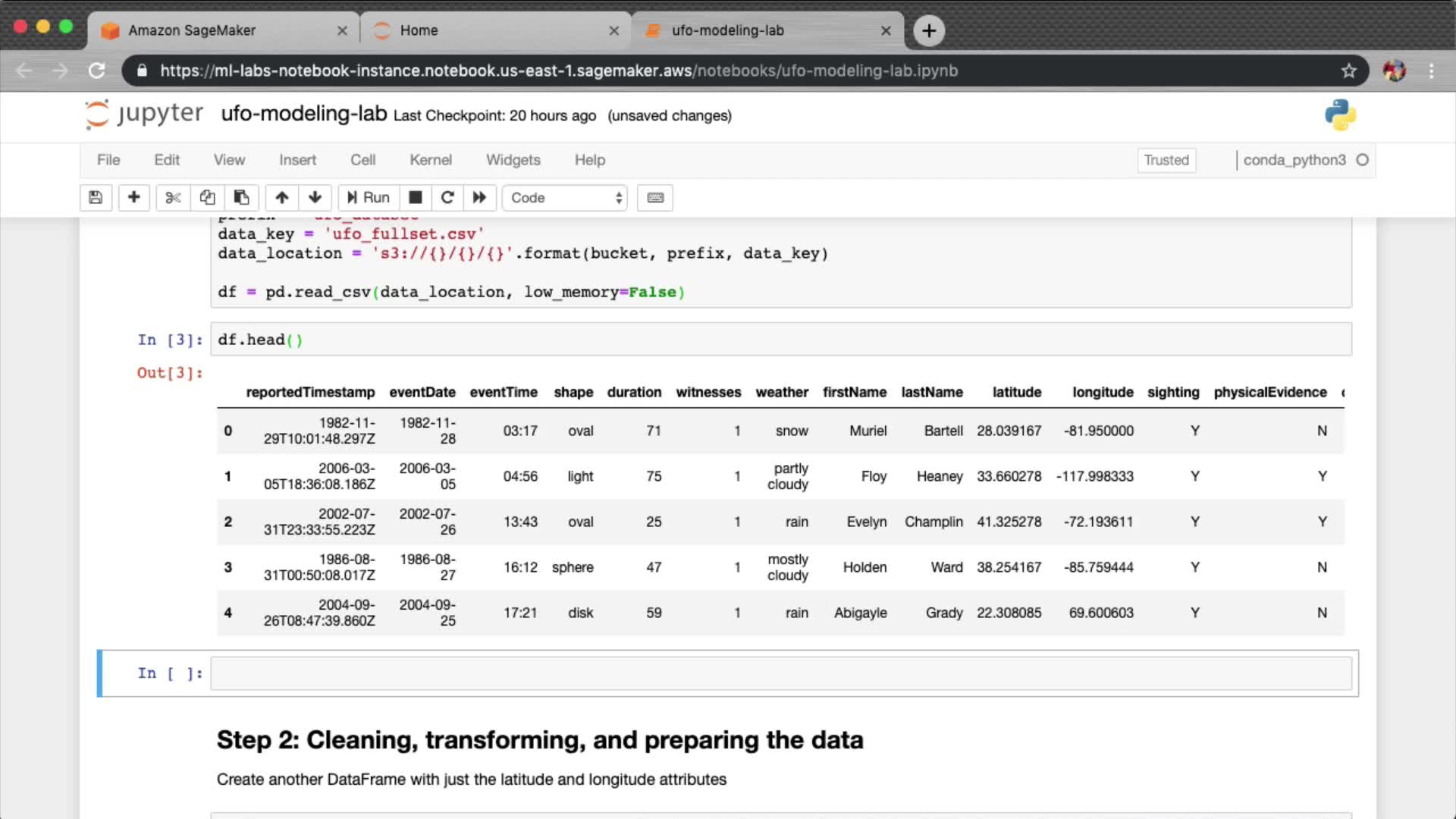The image size is (1456, 819).
Task: Switch to the Amazon SageMaker tab
Action: pyautogui.click(x=192, y=30)
